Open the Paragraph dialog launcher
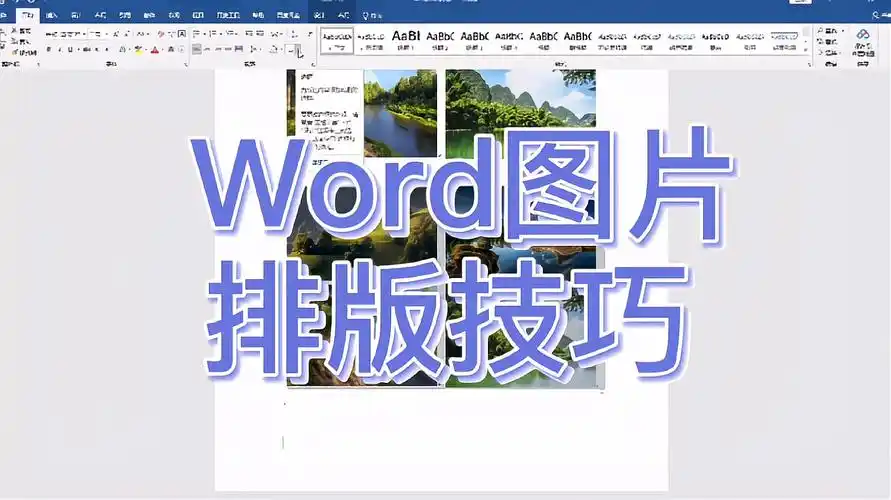Viewport: 891px width, 500px height. point(312,64)
